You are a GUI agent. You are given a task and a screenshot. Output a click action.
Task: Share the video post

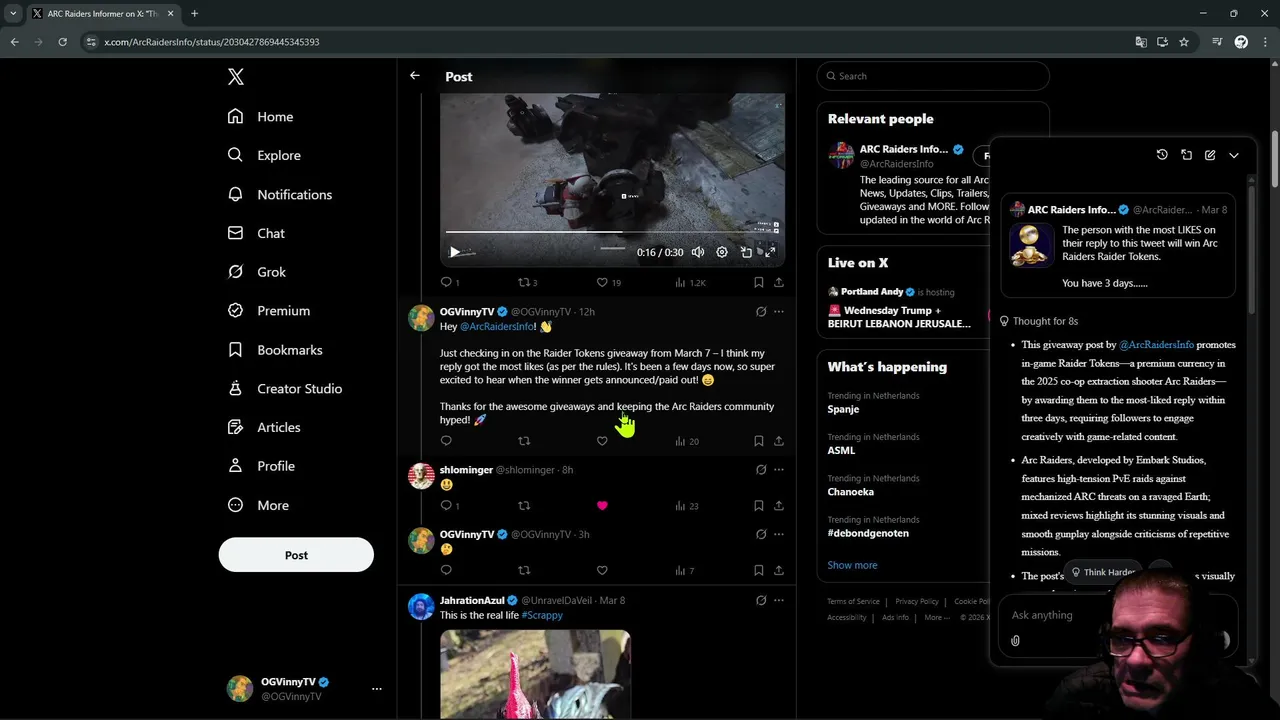(x=778, y=283)
